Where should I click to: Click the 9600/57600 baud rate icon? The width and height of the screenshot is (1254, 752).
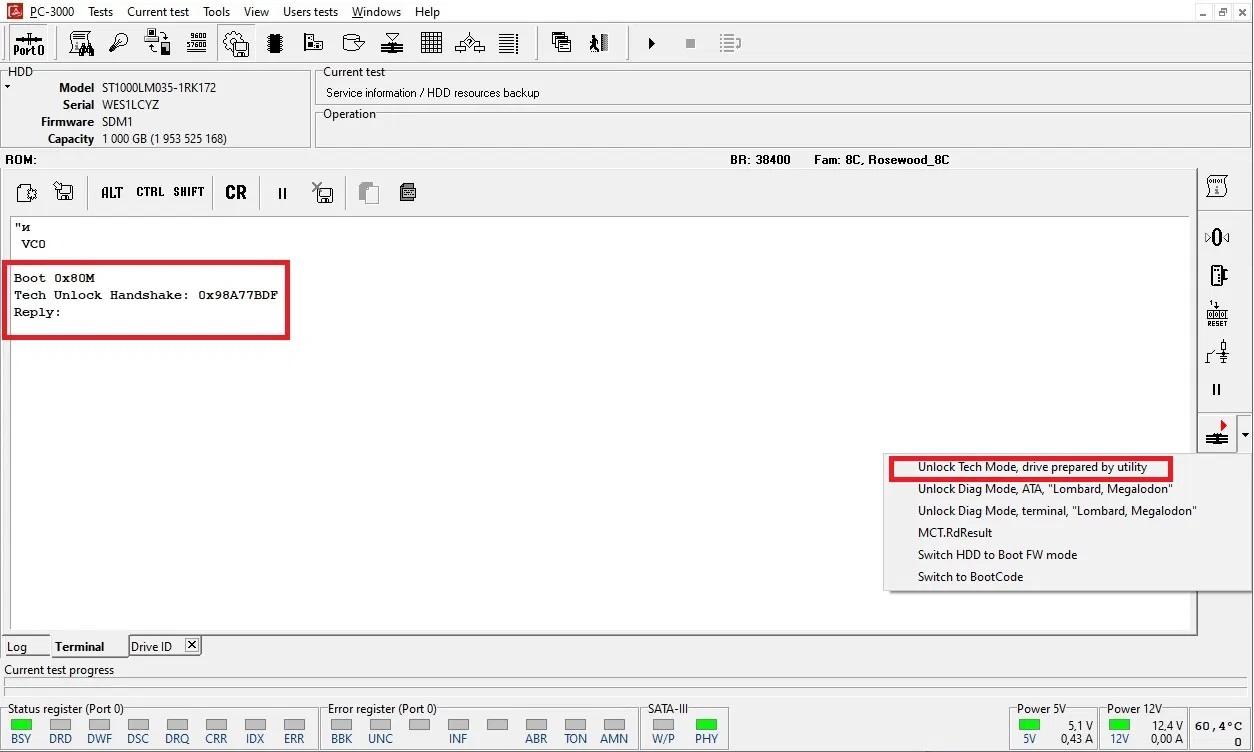click(x=196, y=43)
